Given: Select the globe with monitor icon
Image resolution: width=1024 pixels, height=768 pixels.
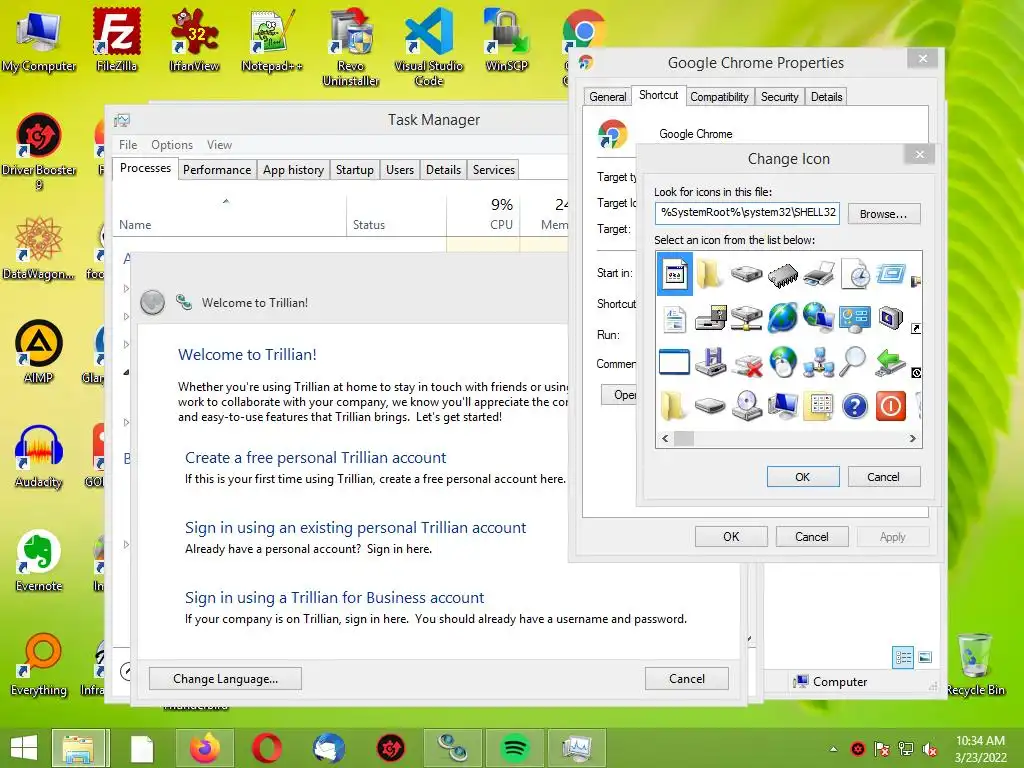Looking at the screenshot, I should point(818,318).
